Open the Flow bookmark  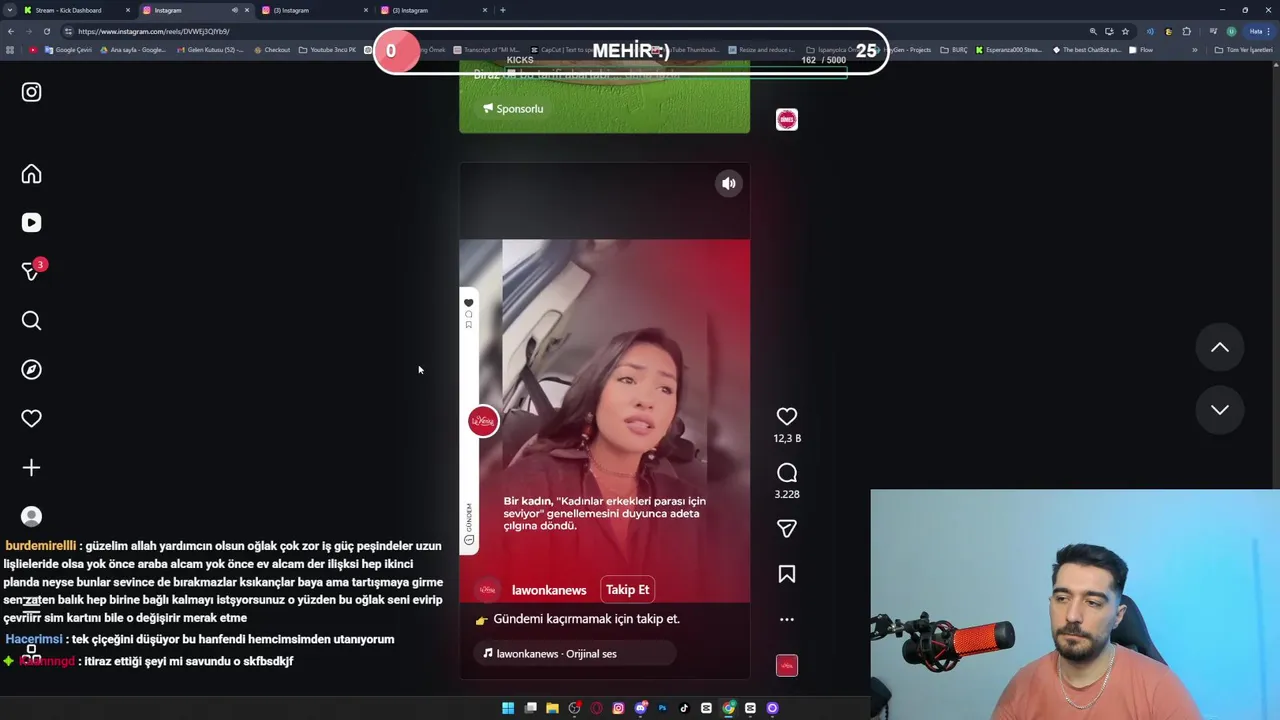point(1140,50)
